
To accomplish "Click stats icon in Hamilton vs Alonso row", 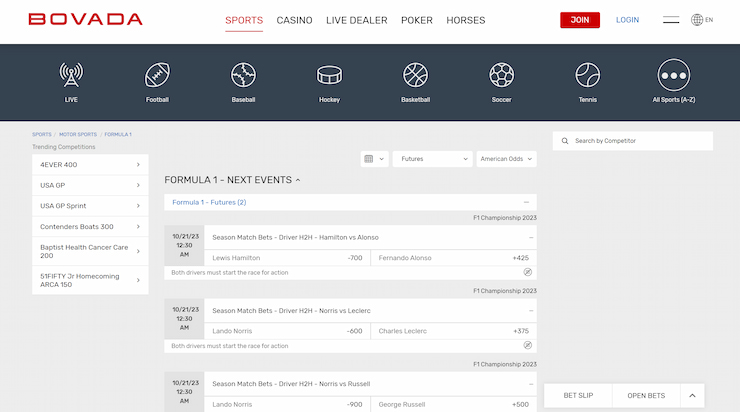I will (528, 272).
